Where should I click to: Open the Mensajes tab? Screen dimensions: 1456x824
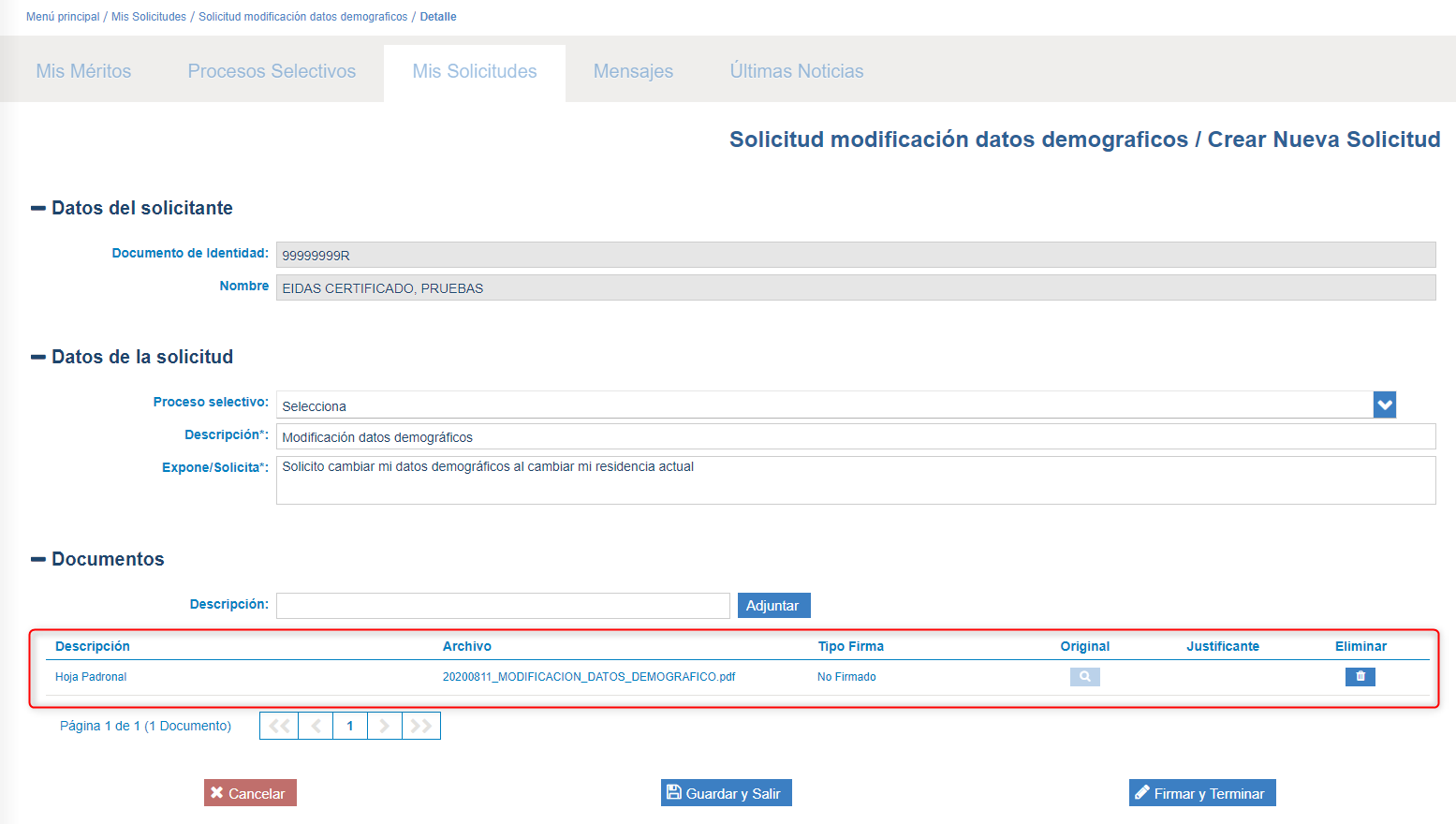coord(633,71)
